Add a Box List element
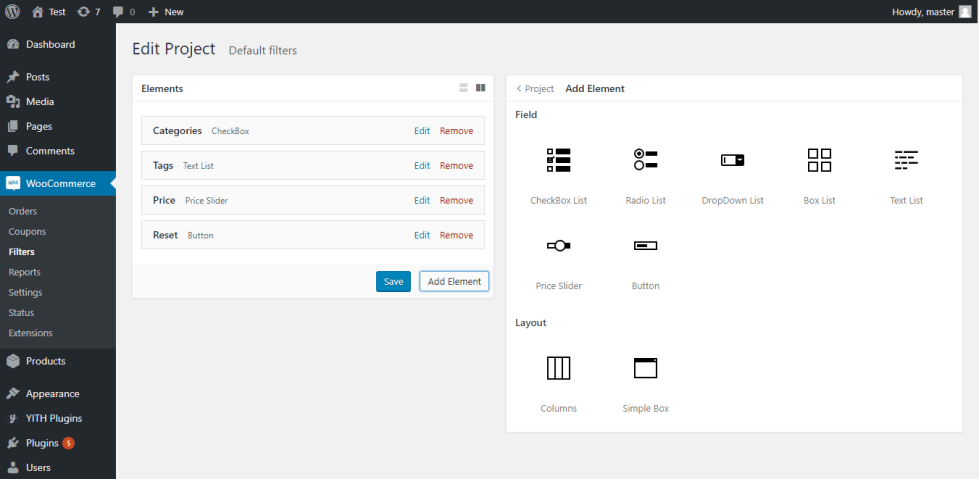The width and height of the screenshot is (979, 479). [819, 160]
